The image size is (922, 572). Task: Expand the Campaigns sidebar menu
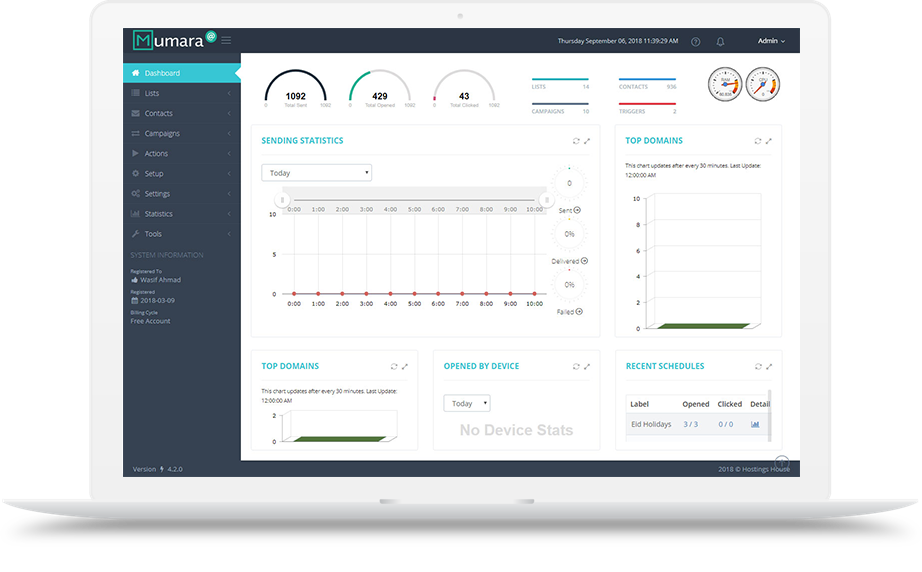click(x=182, y=133)
